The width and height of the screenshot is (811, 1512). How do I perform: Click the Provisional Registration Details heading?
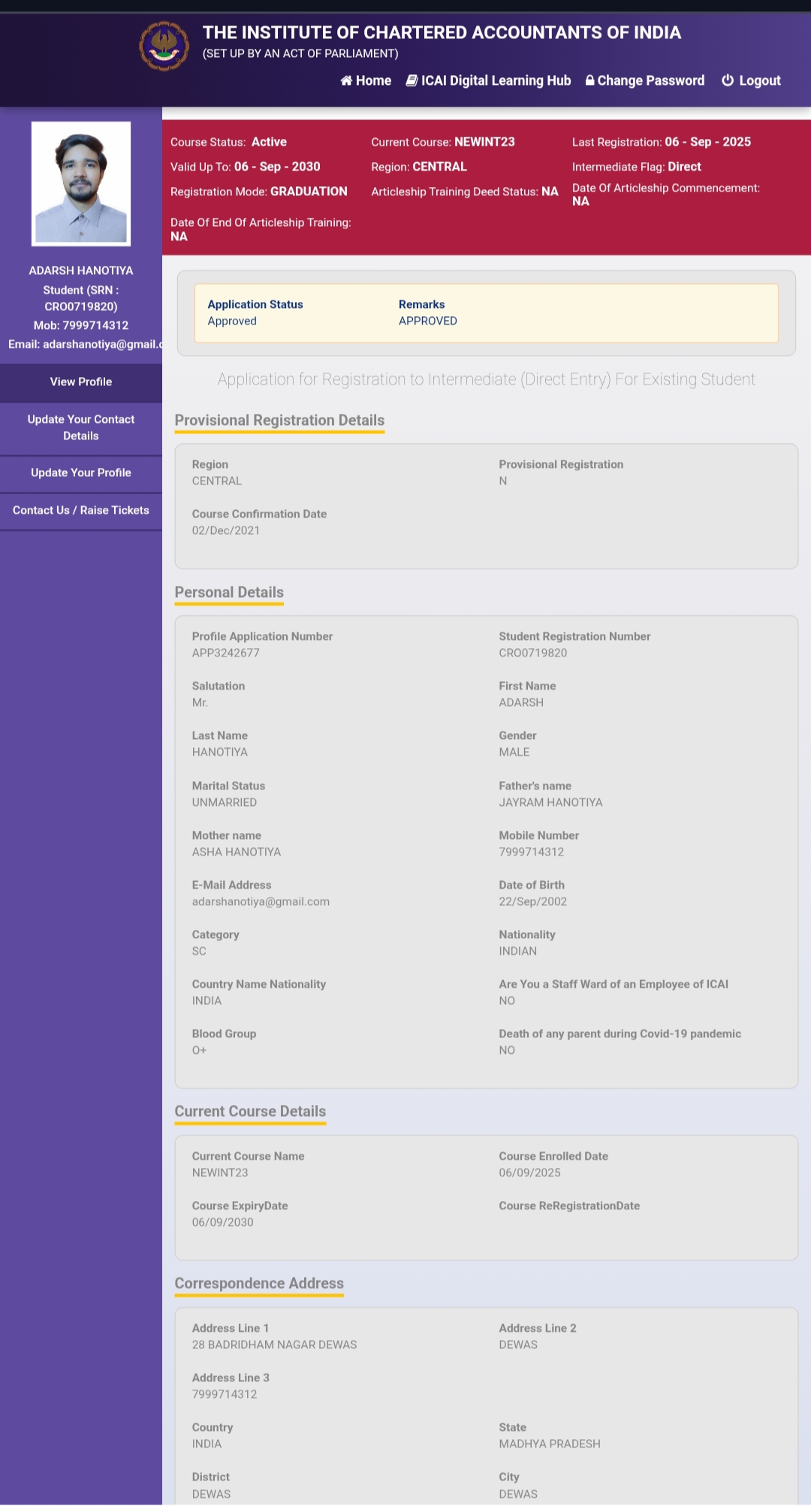tap(279, 421)
